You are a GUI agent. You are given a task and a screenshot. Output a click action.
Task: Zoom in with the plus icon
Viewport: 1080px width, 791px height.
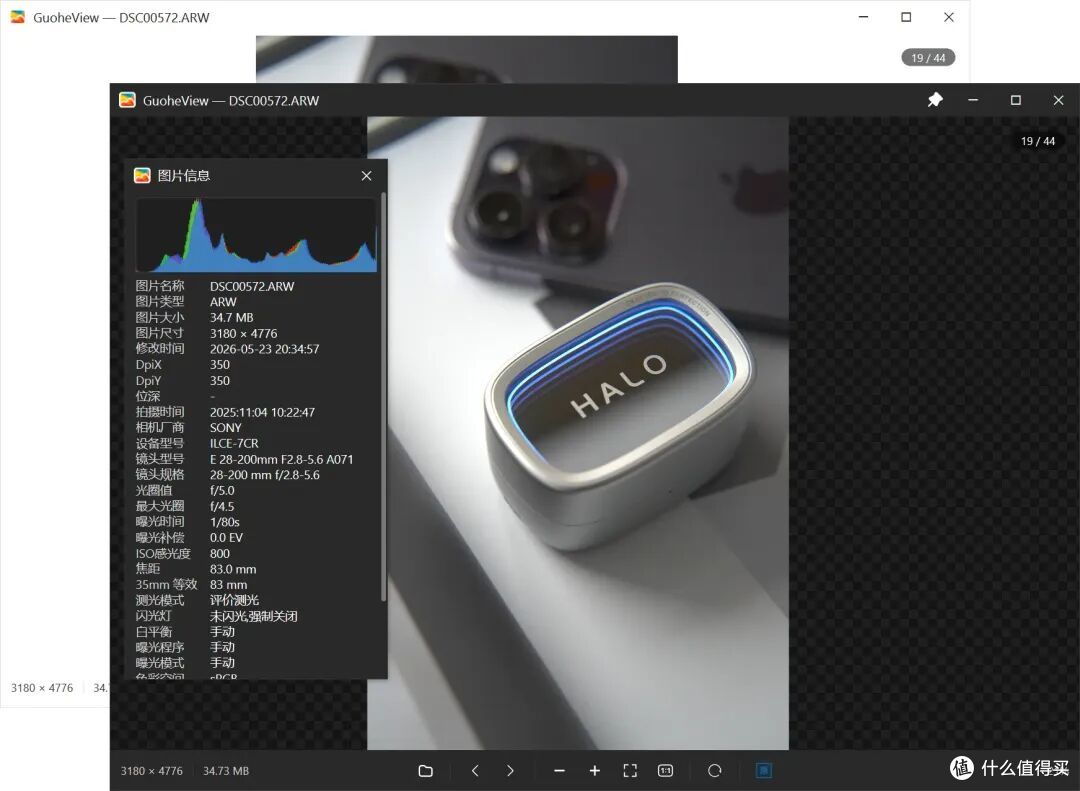tap(595, 770)
